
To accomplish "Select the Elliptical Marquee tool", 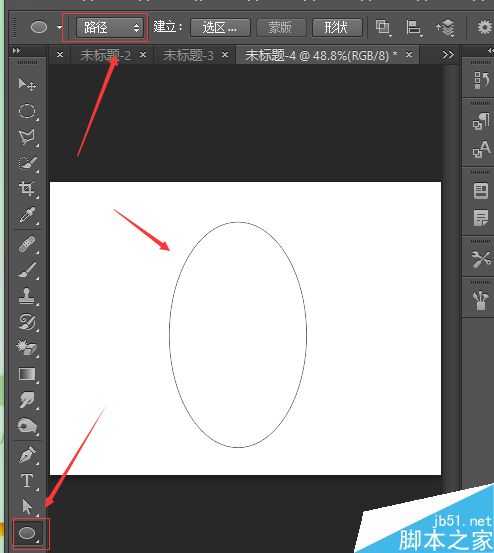I will tap(27, 111).
